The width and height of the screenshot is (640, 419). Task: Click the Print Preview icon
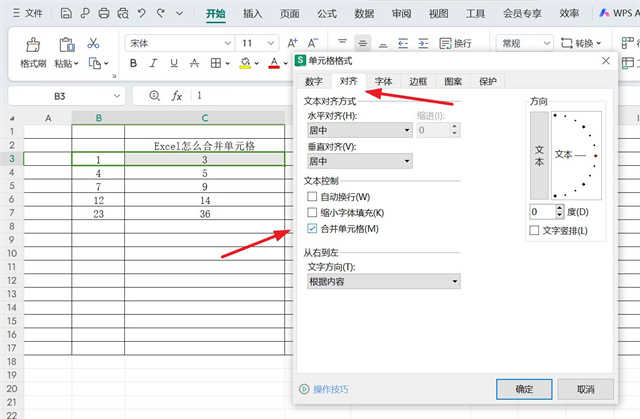tap(123, 13)
